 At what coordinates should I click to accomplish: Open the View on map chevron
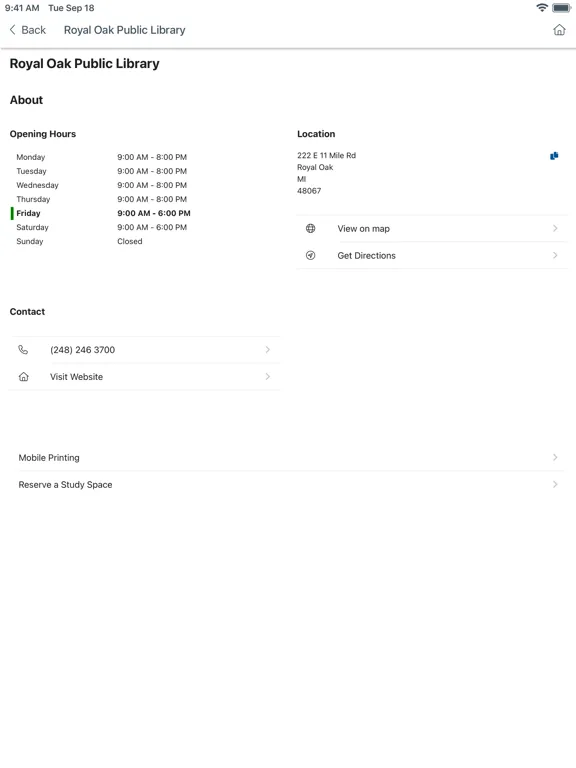(555, 228)
